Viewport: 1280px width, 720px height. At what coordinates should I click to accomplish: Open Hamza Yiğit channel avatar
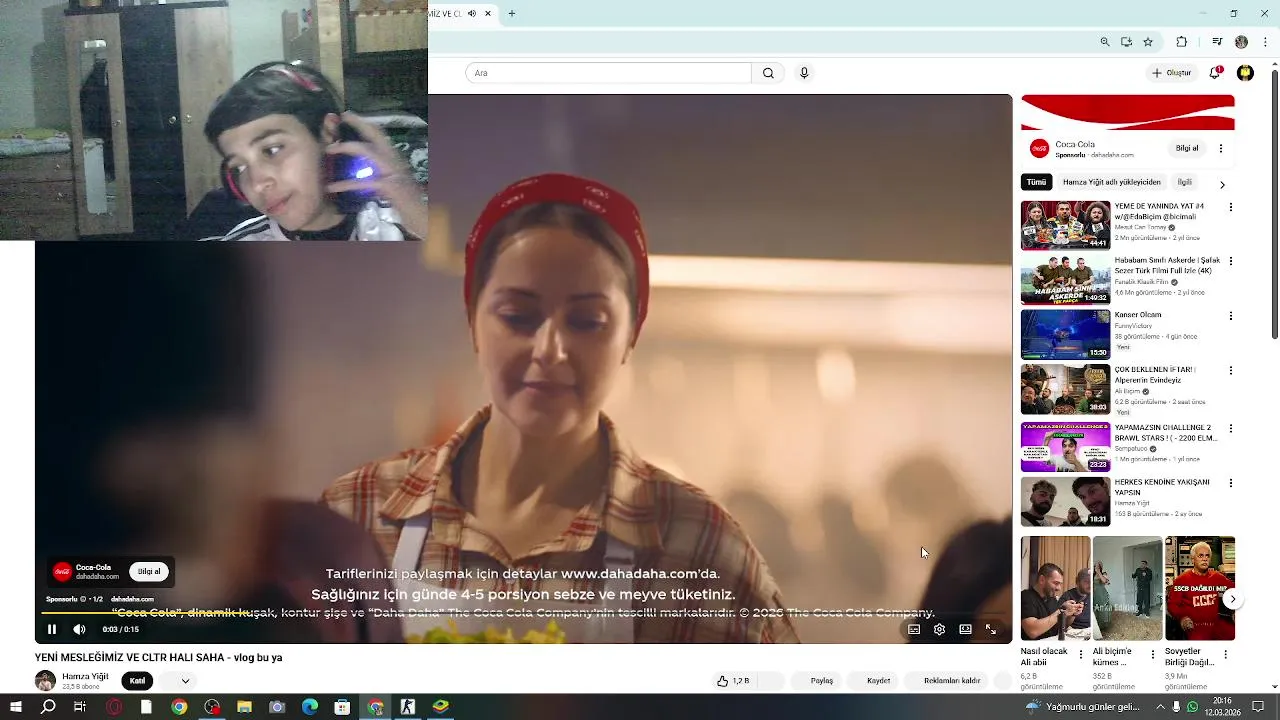coord(45,681)
